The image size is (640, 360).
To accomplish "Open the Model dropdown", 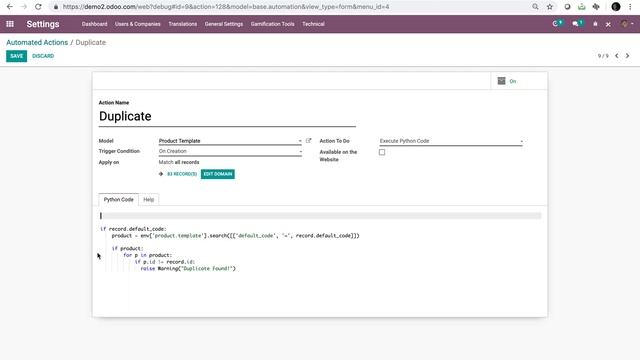I will pyautogui.click(x=230, y=141).
